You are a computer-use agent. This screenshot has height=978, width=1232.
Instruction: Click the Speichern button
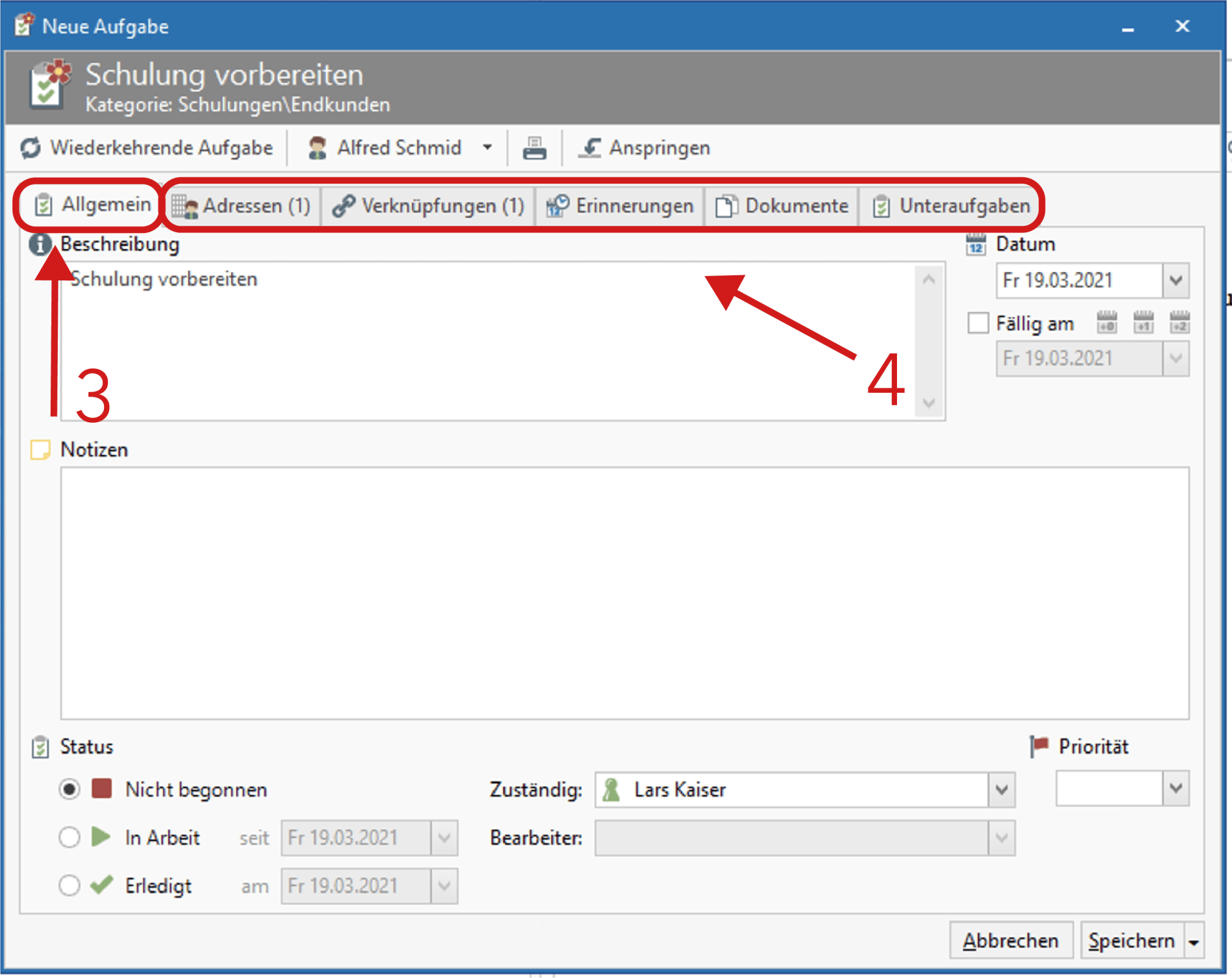1131,941
